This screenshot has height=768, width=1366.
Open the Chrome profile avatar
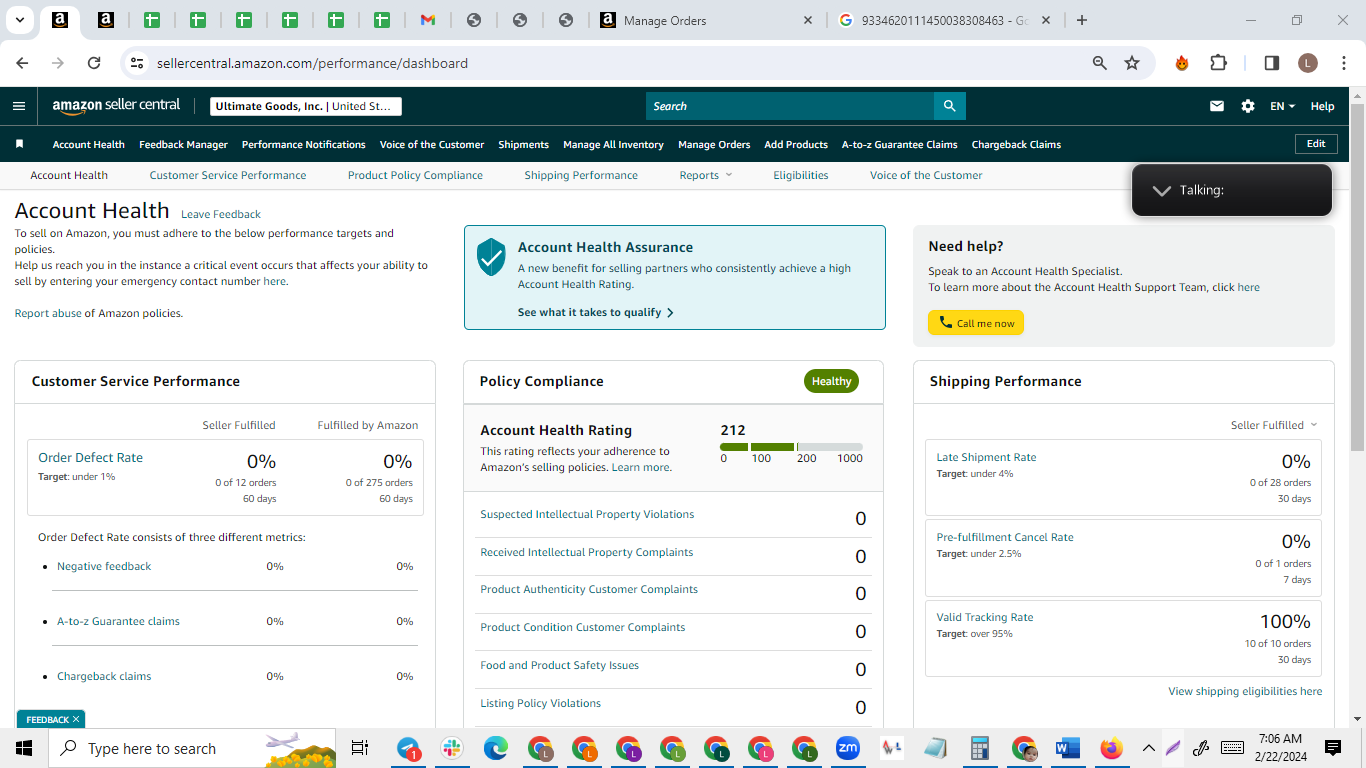pos(1308,63)
